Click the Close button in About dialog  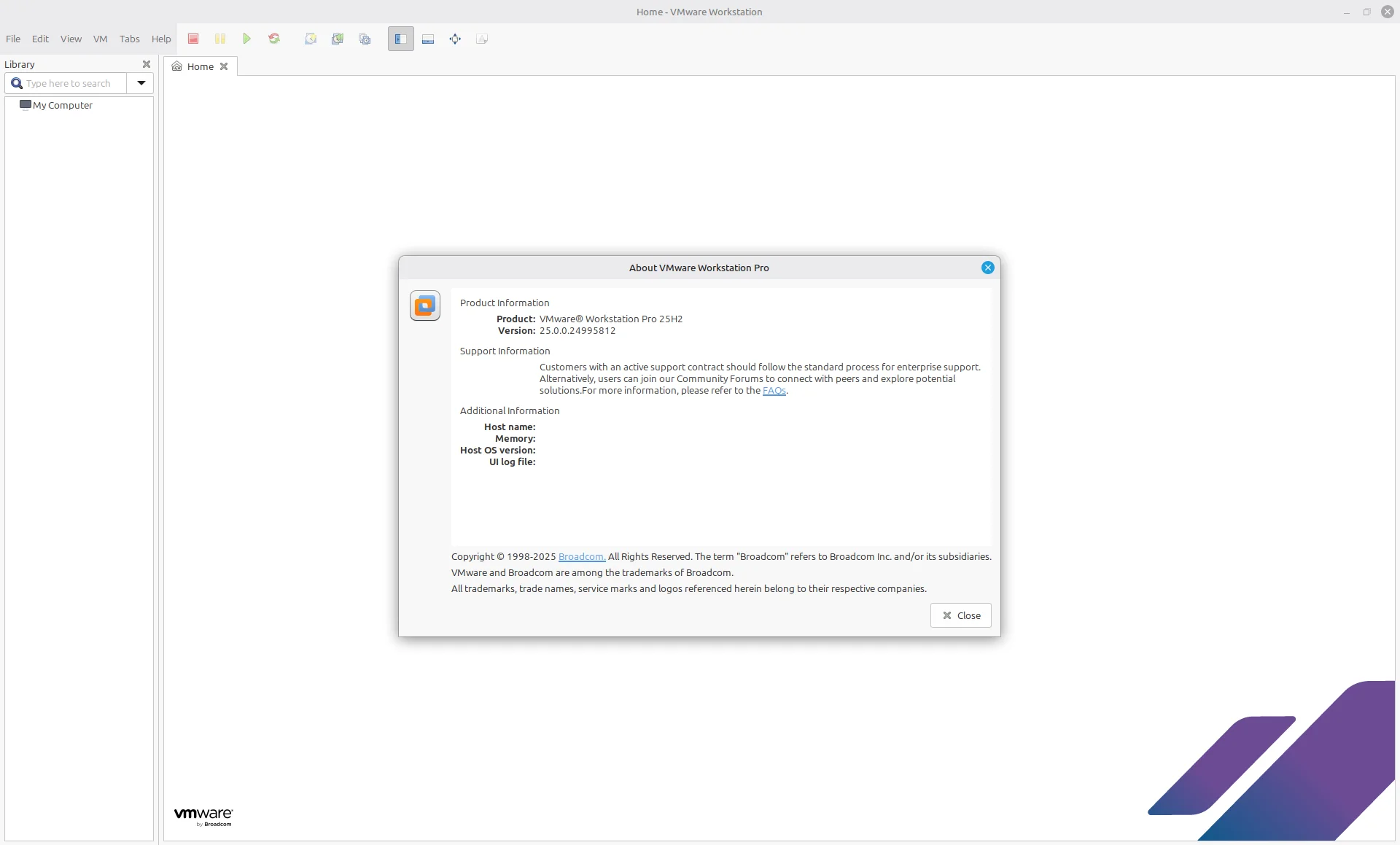(960, 615)
